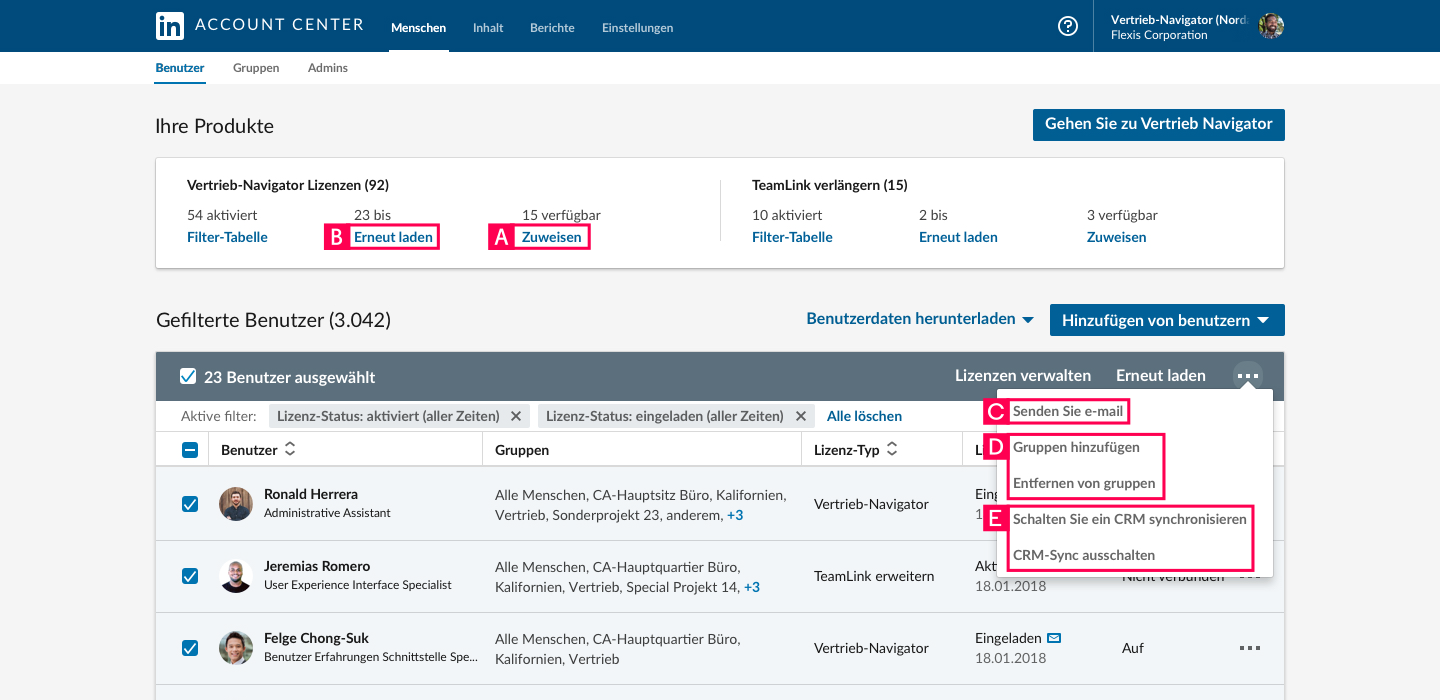Click 'User Experience Interface Specialist' job title

click(358, 585)
